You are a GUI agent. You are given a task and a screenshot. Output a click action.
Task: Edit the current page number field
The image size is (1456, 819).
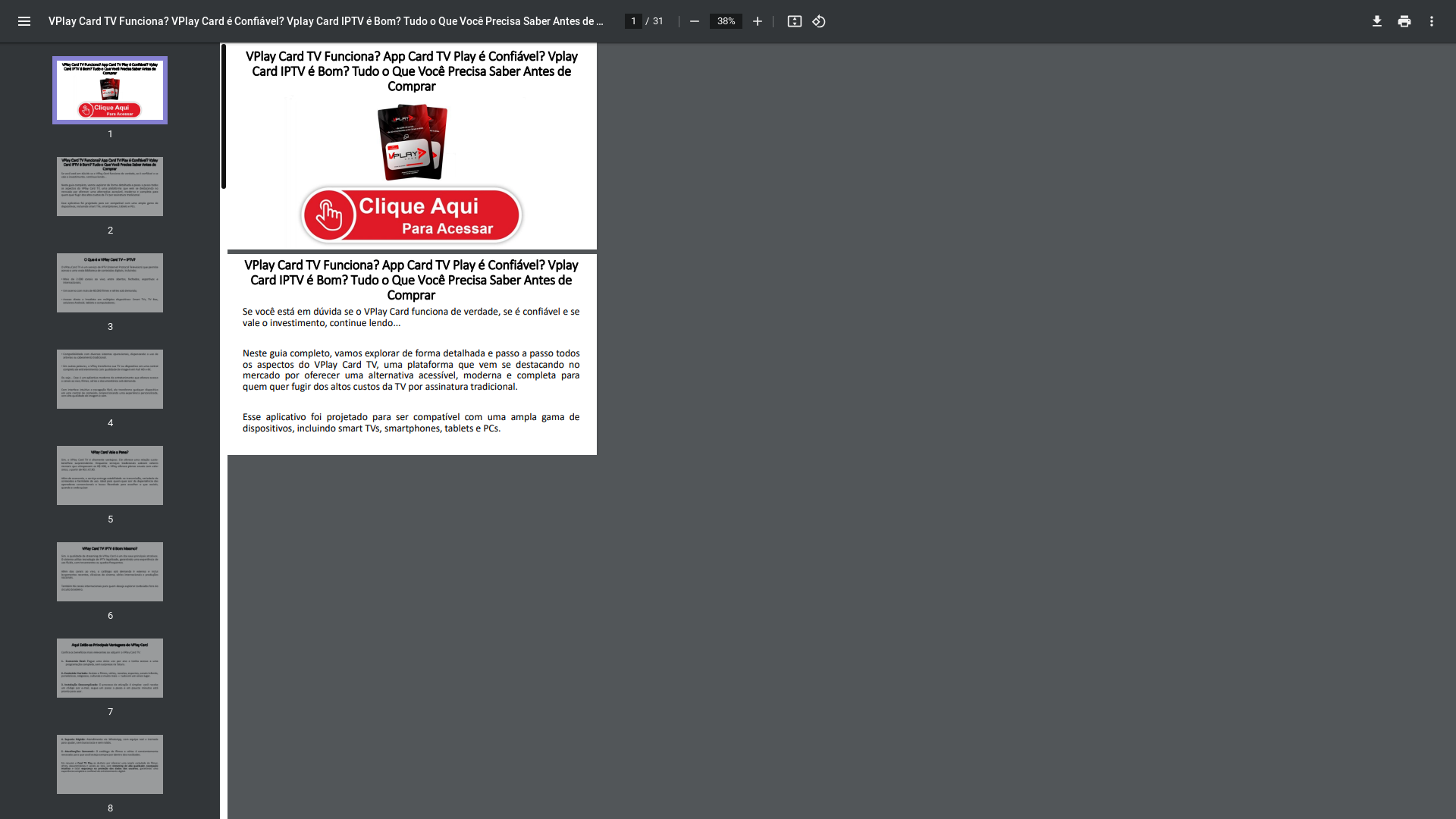tap(633, 21)
